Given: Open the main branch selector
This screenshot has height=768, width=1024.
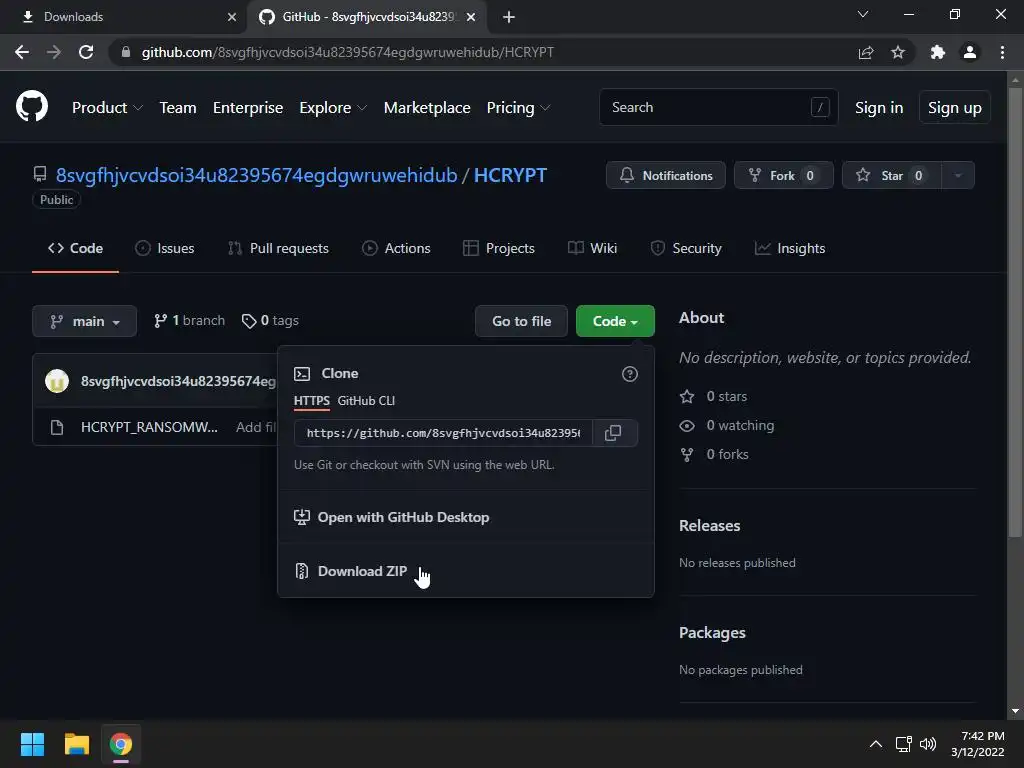Looking at the screenshot, I should click(84, 321).
